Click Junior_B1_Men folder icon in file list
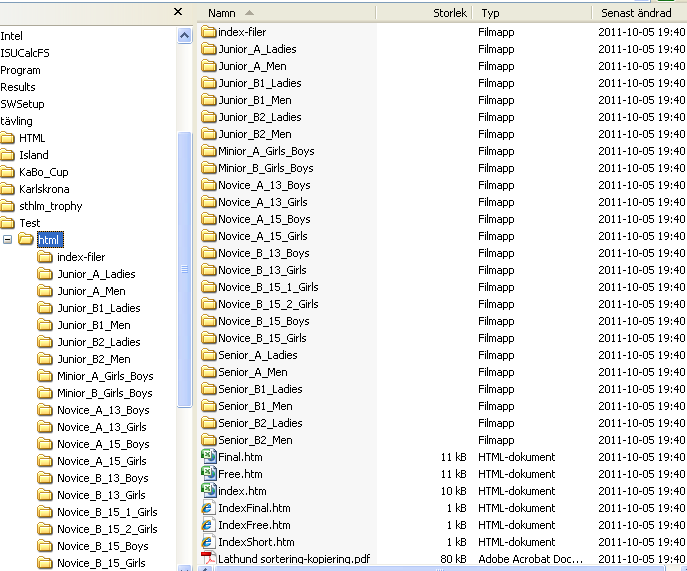This screenshot has width=687, height=571. pyautogui.click(x=209, y=100)
